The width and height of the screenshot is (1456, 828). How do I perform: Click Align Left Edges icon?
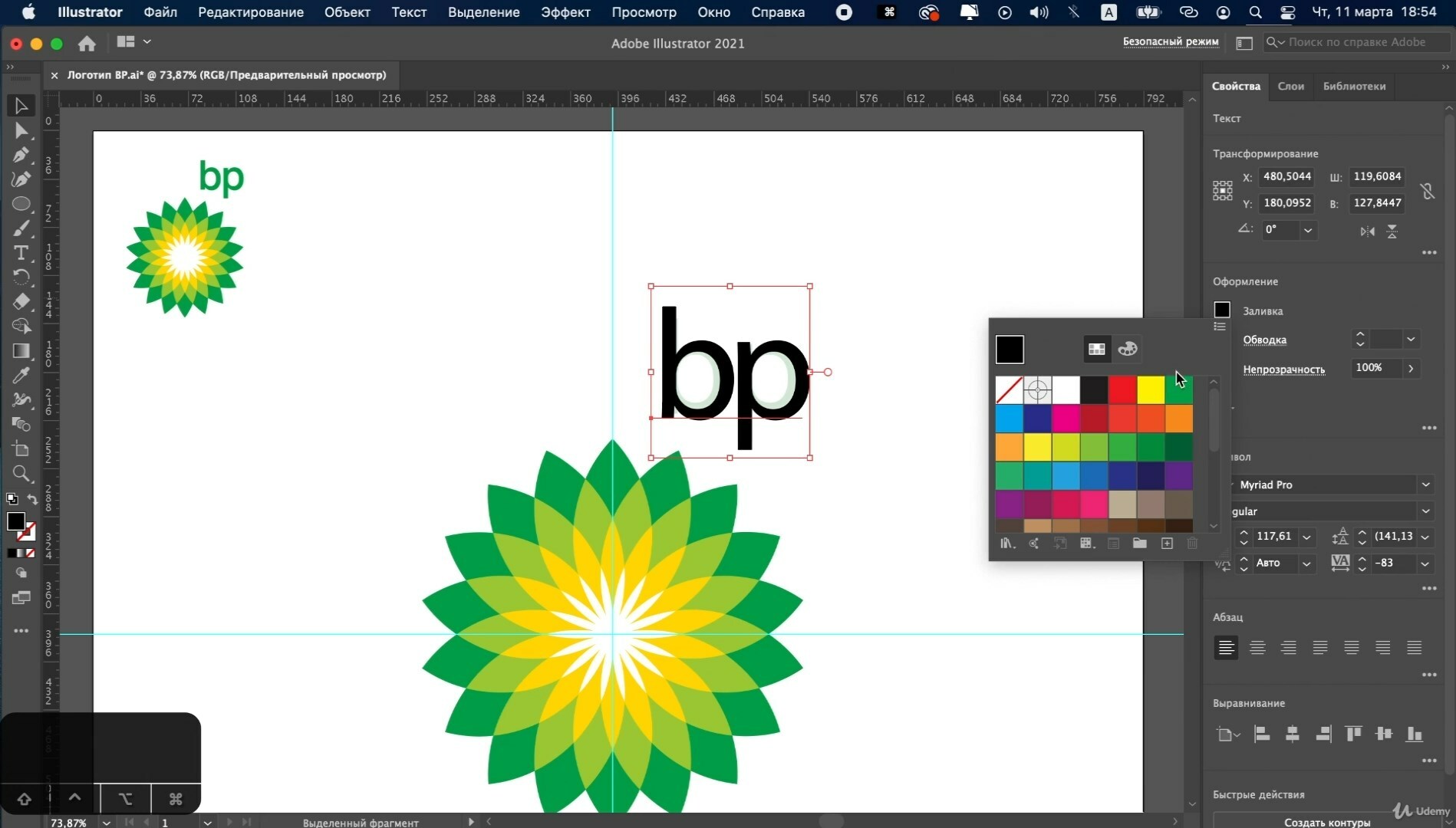click(1262, 734)
